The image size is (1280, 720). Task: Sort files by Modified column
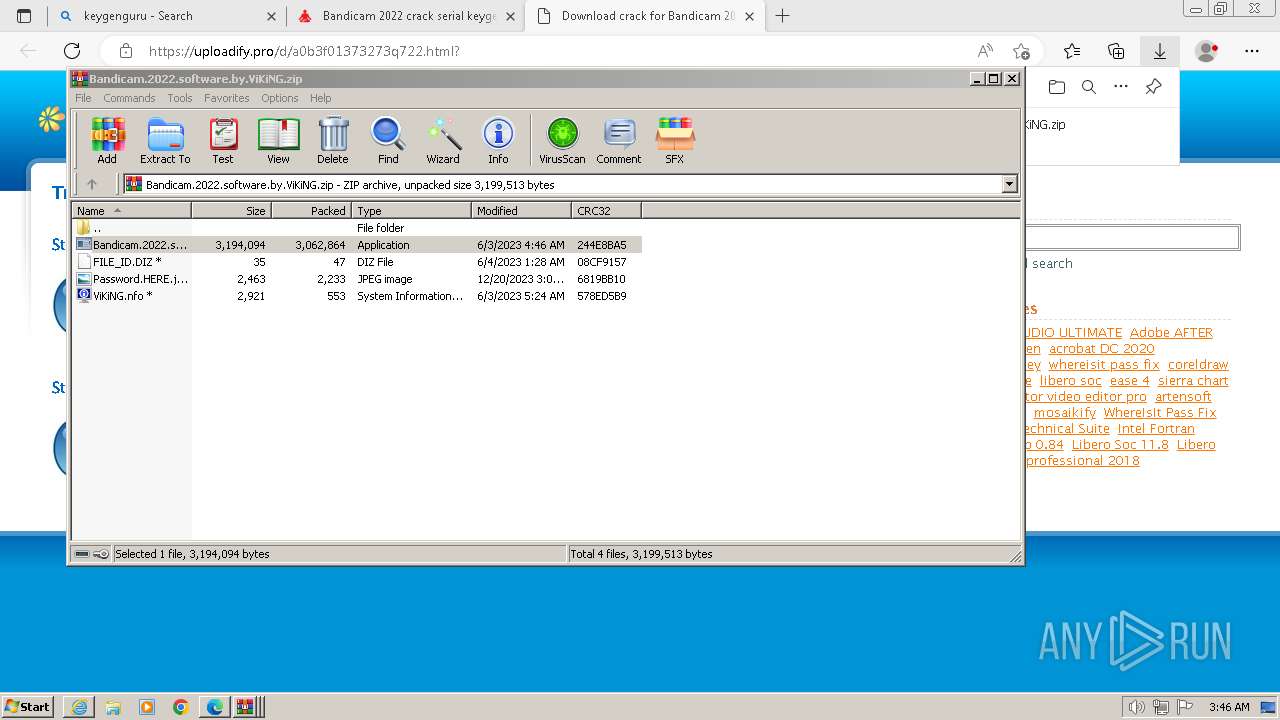pos(521,210)
